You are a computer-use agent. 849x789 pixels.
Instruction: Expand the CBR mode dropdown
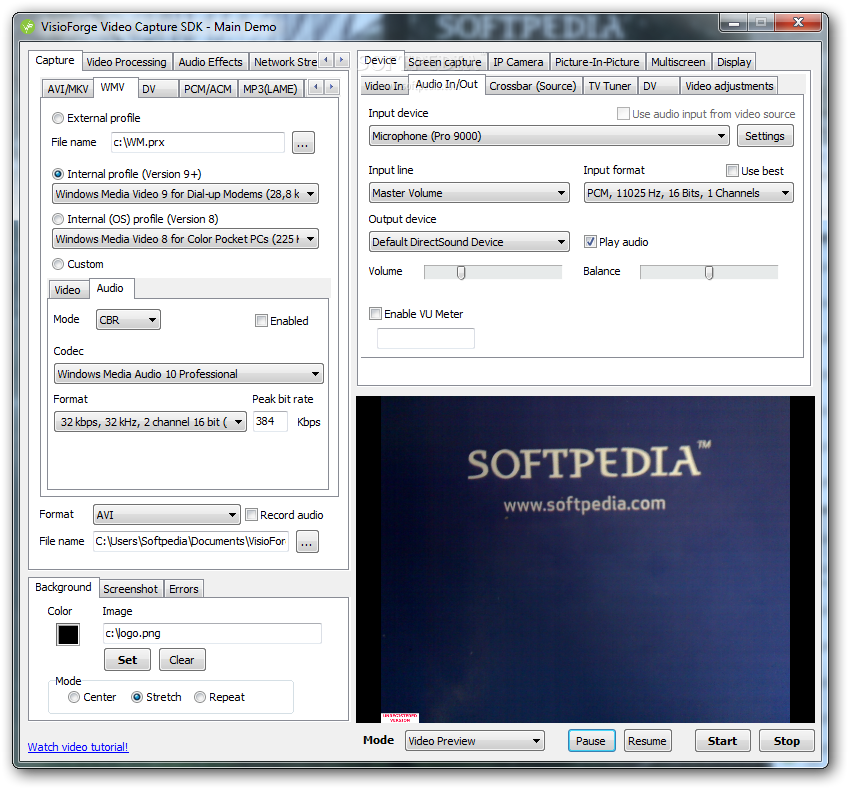[x=128, y=320]
